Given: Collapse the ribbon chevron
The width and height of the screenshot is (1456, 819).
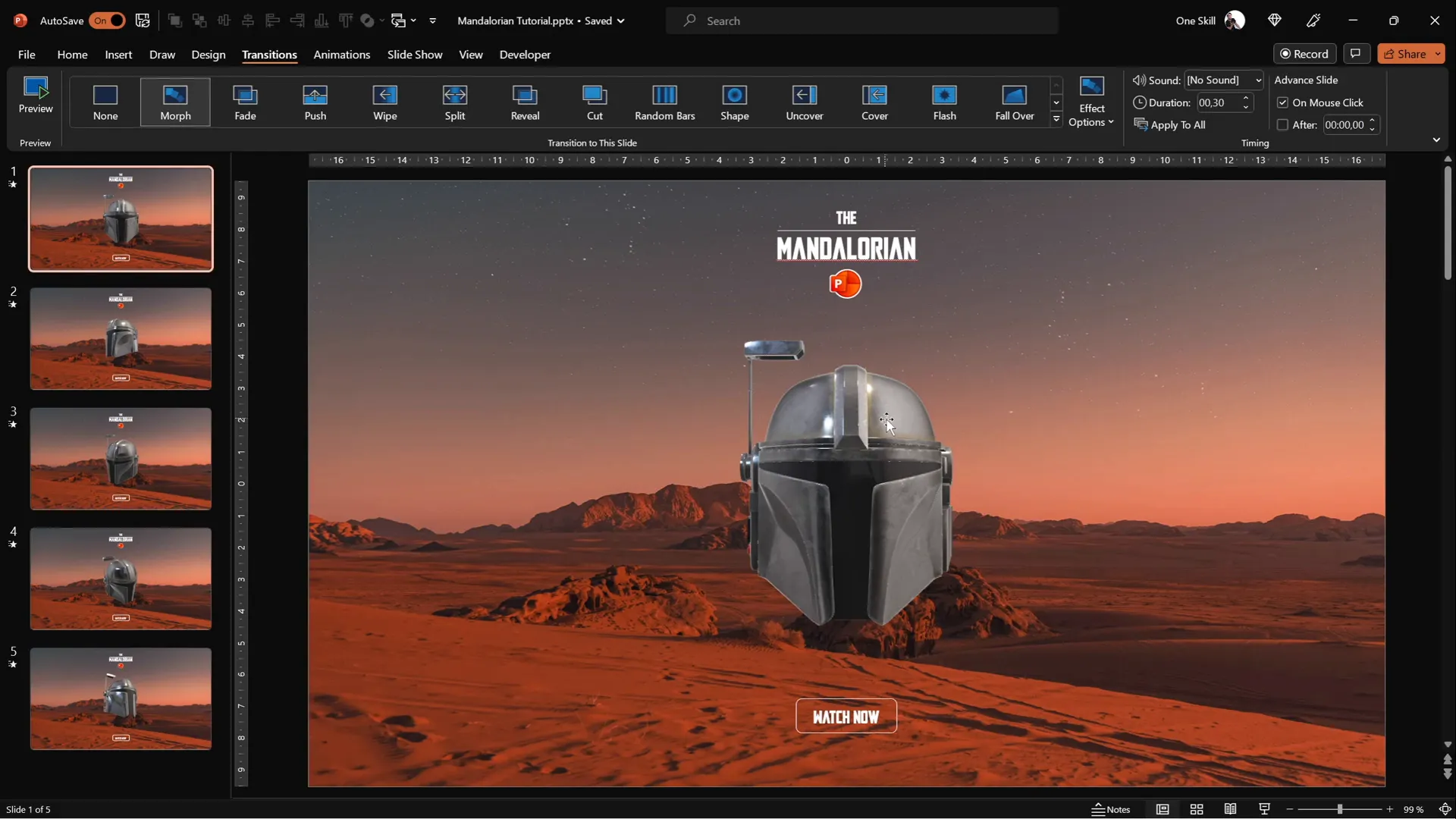Looking at the screenshot, I should (1436, 140).
